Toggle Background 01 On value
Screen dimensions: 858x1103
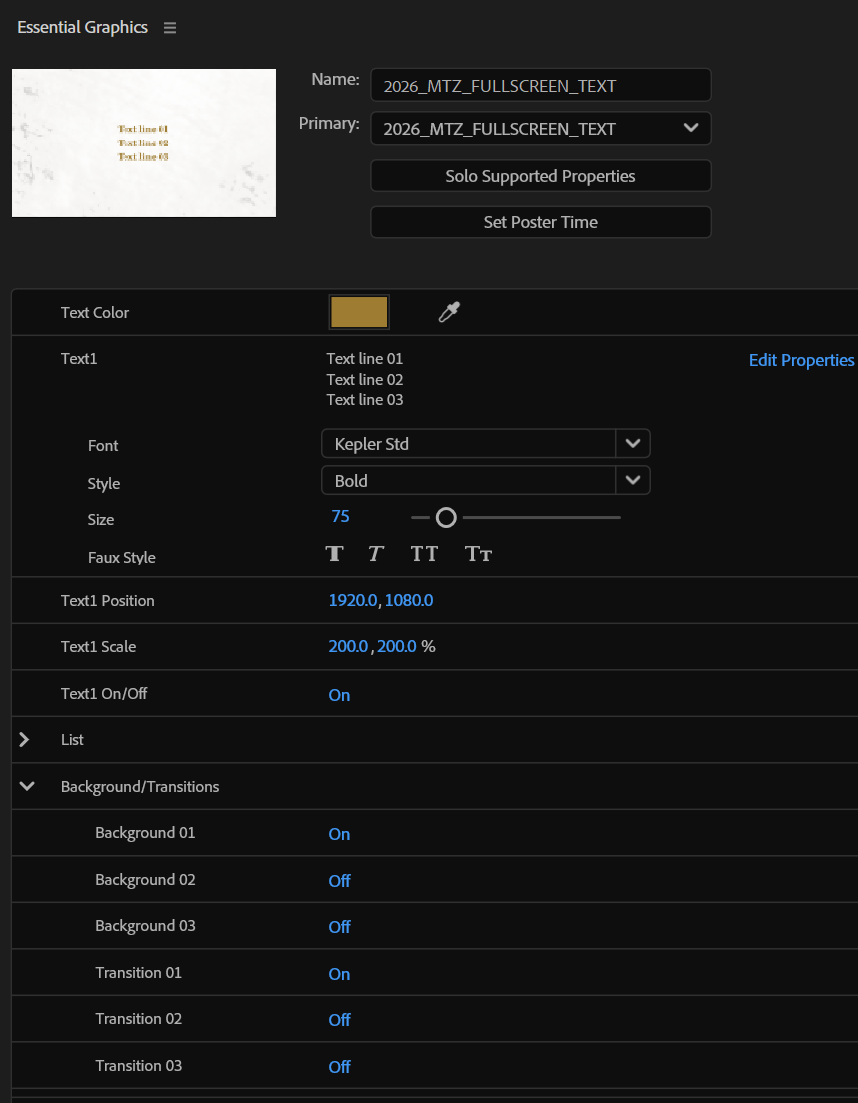click(339, 834)
